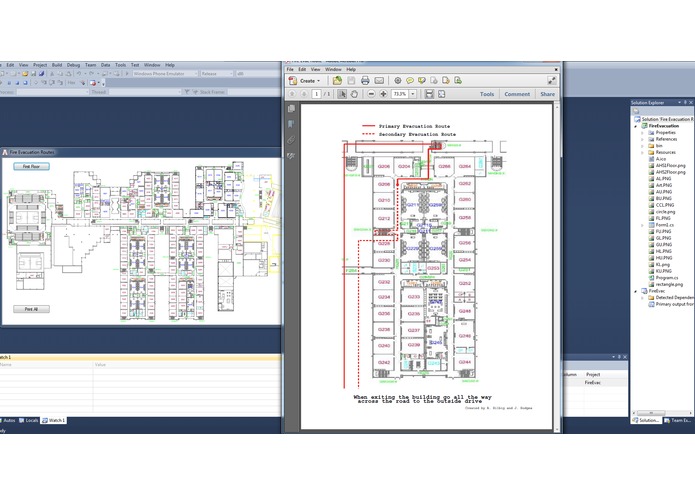This screenshot has height=494, width=695.
Task: Select AHS1Floor.png in Solution Explorer
Action: (x=667, y=166)
